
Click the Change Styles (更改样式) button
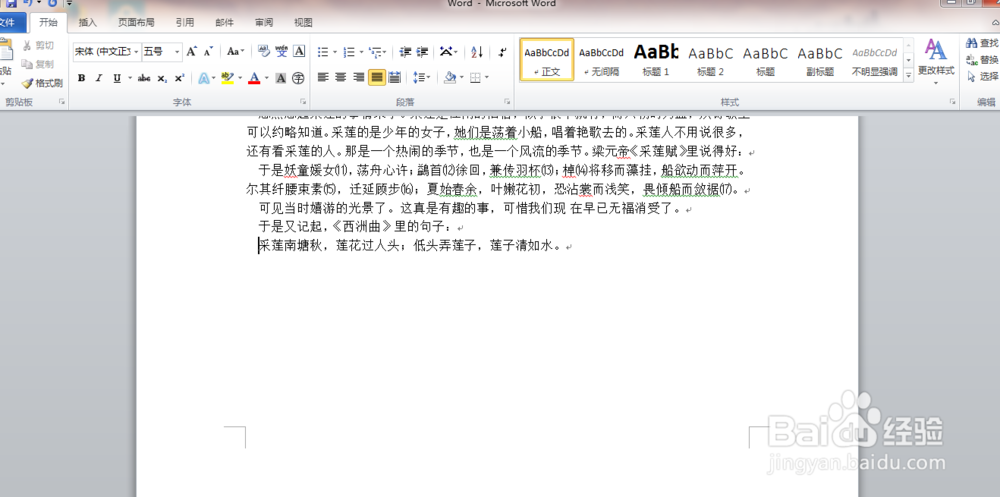[x=936, y=61]
